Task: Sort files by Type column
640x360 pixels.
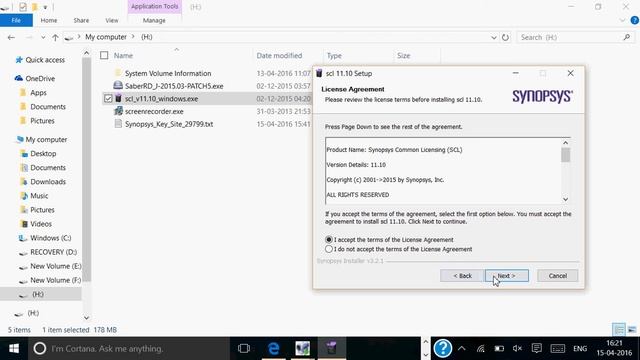Action: [x=334, y=56]
